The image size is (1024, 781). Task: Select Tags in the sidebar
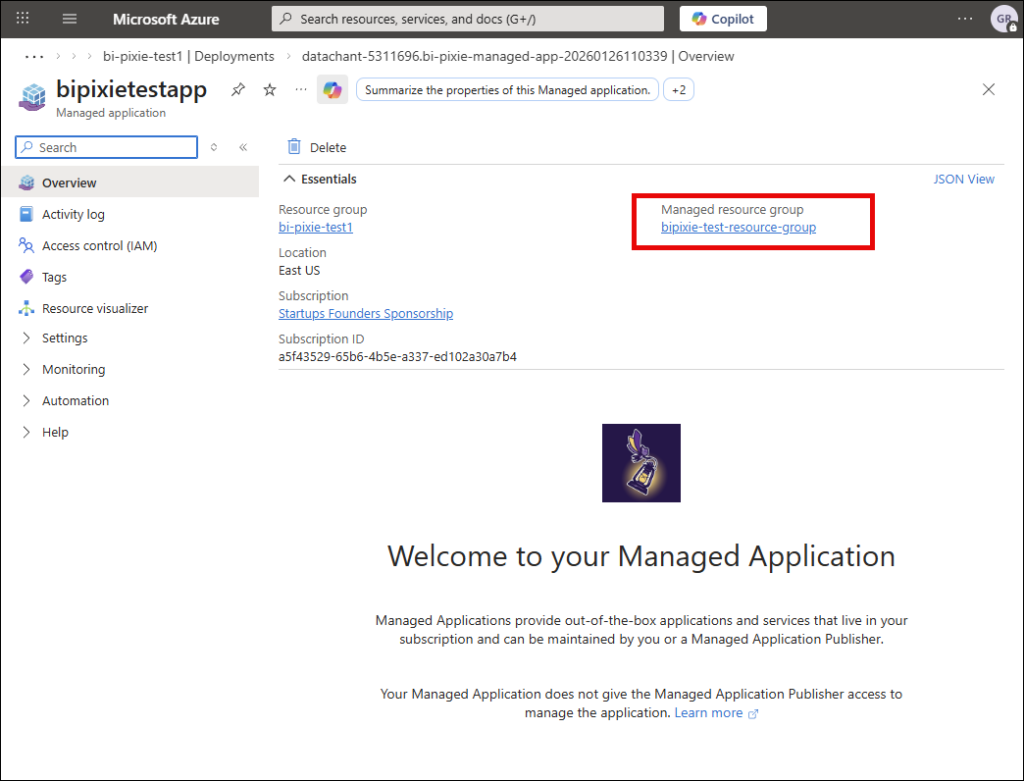[54, 277]
